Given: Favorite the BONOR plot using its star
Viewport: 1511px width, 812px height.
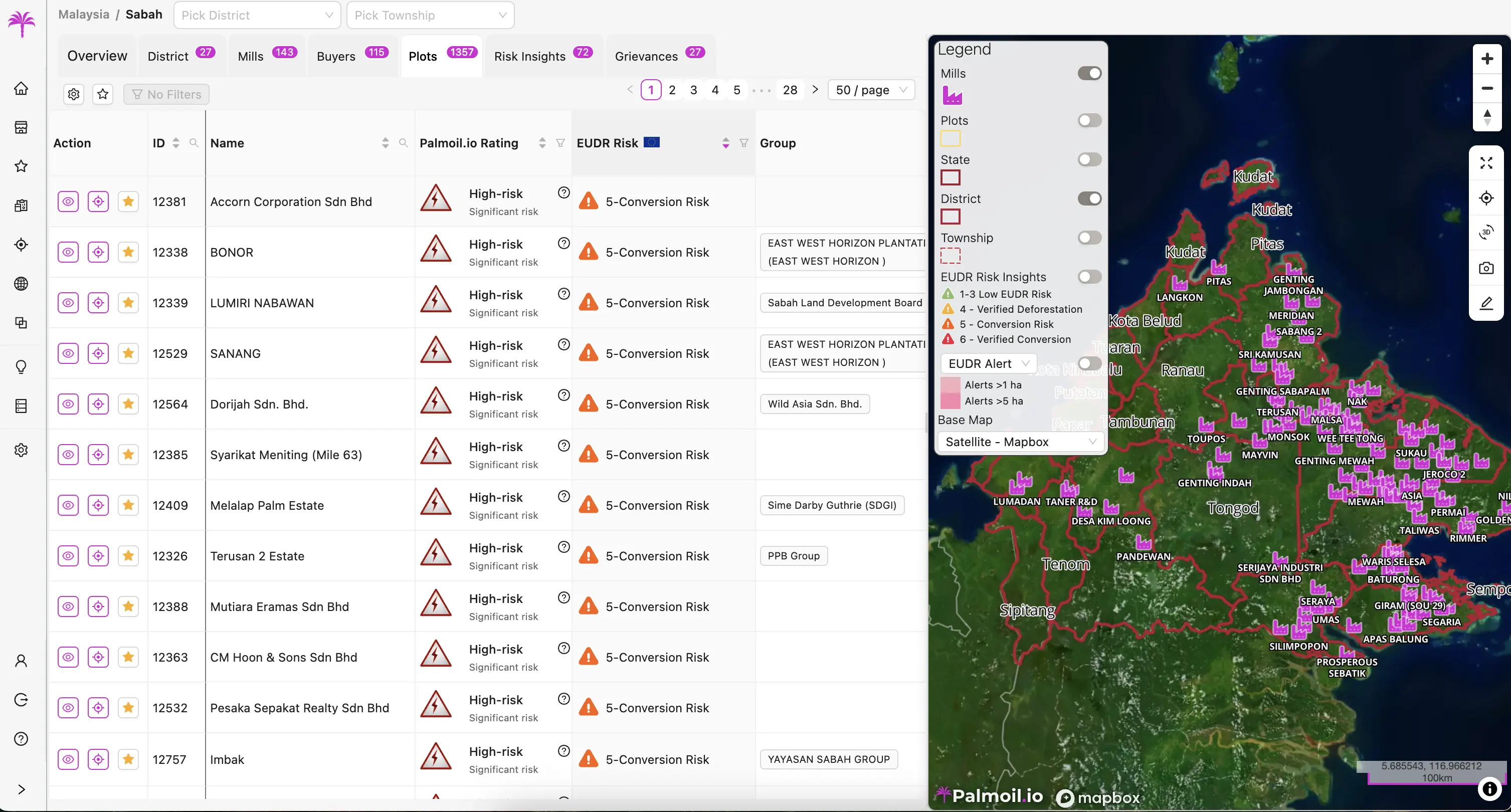Looking at the screenshot, I should [x=128, y=252].
